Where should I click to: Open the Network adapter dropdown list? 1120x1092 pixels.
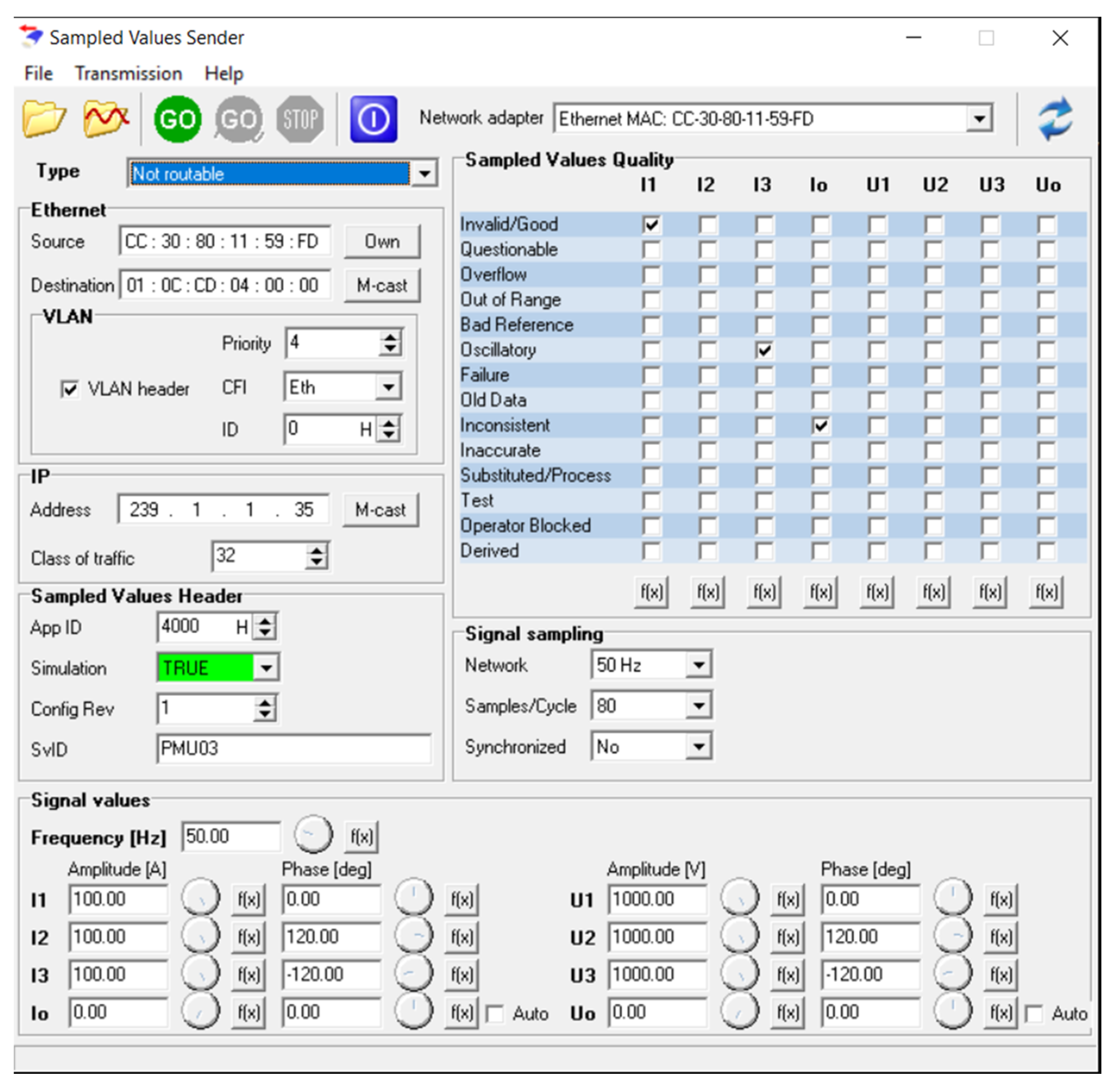point(979,120)
